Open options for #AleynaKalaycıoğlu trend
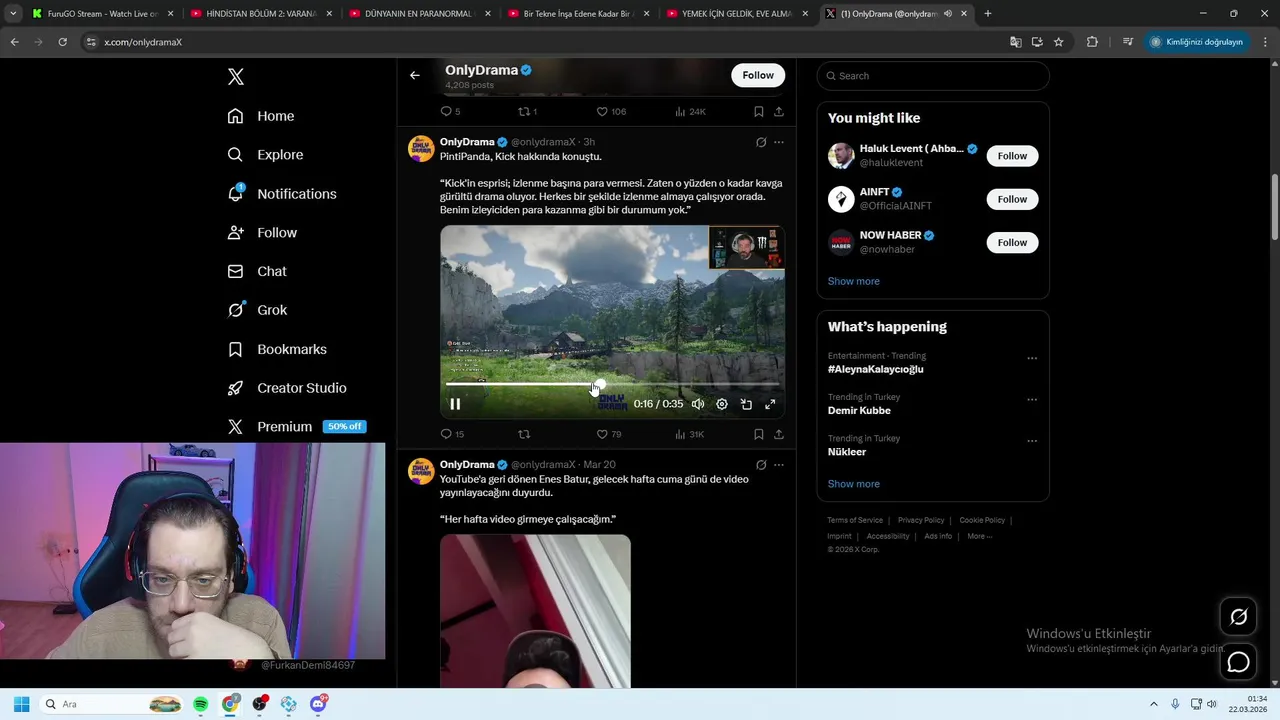This screenshot has width=1280, height=720. click(x=1032, y=358)
